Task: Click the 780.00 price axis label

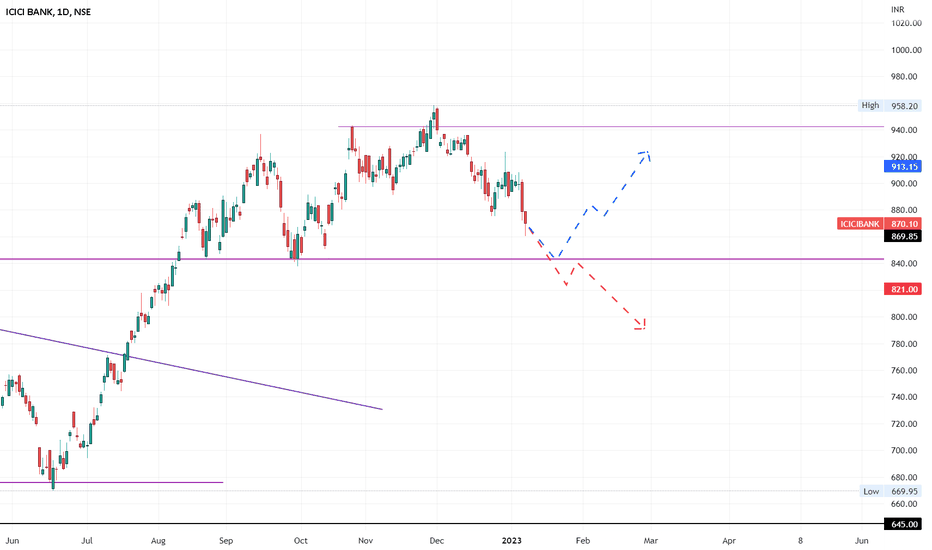Action: 906,344
